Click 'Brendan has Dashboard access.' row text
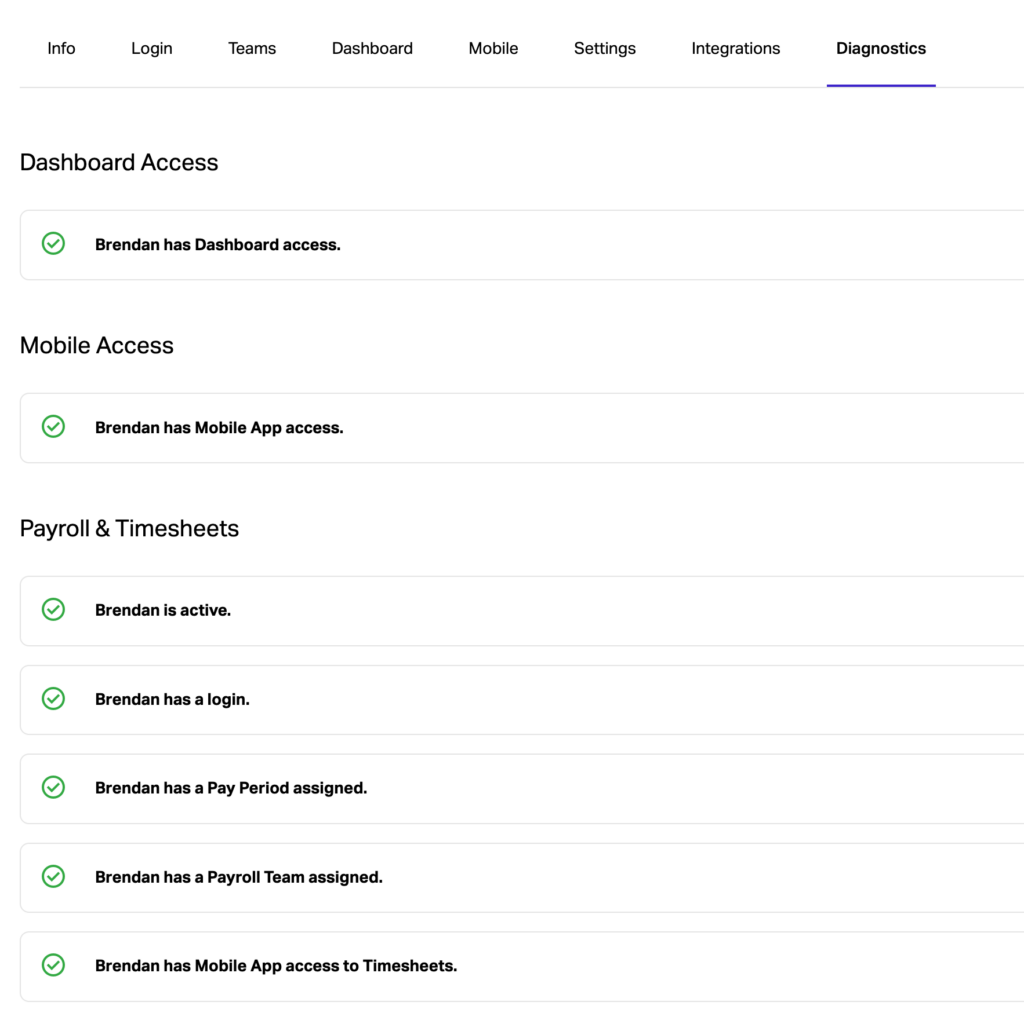Image resolution: width=1024 pixels, height=1024 pixels. 218,245
